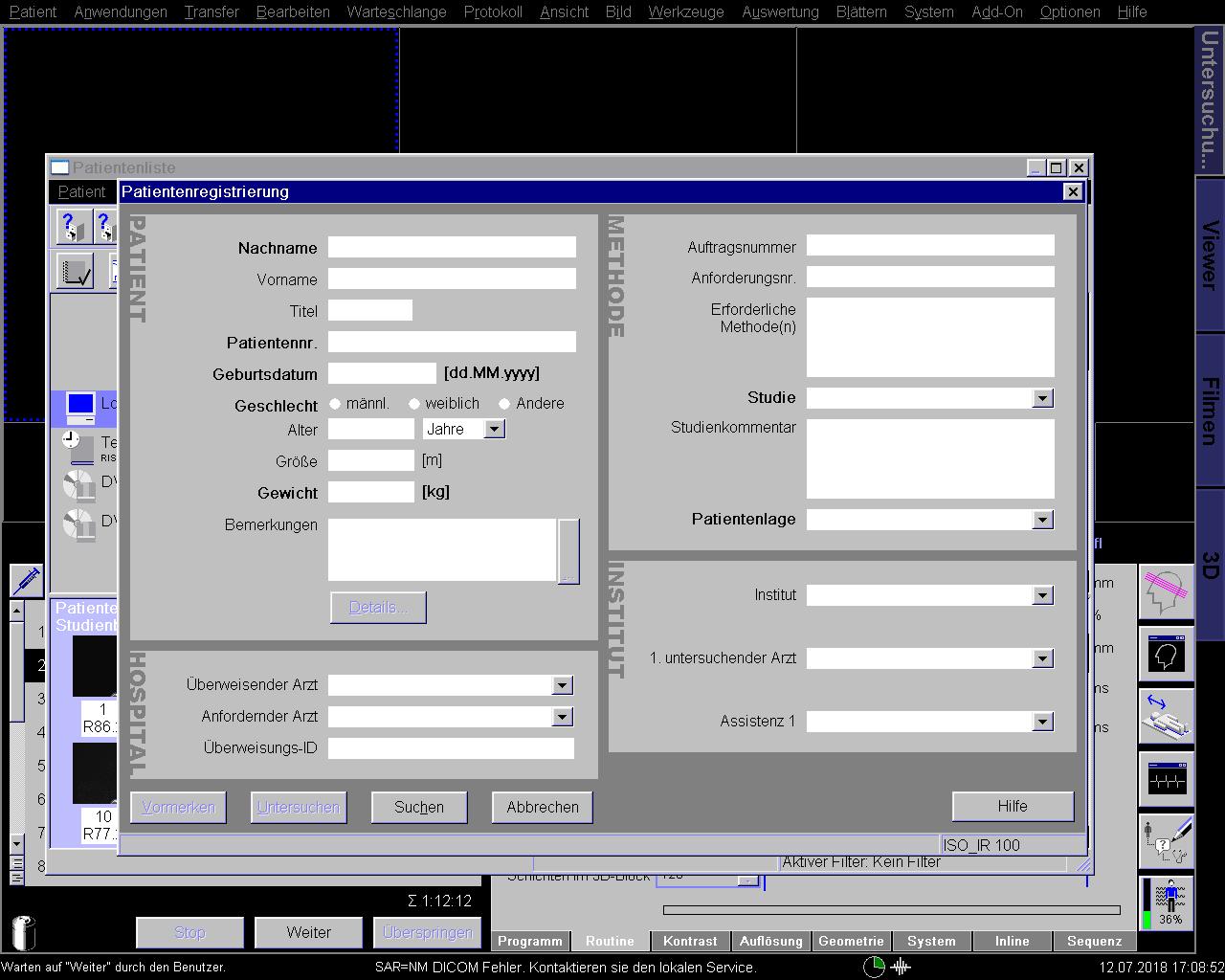Click the contrast syringe injection icon

pyautogui.click(x=26, y=580)
